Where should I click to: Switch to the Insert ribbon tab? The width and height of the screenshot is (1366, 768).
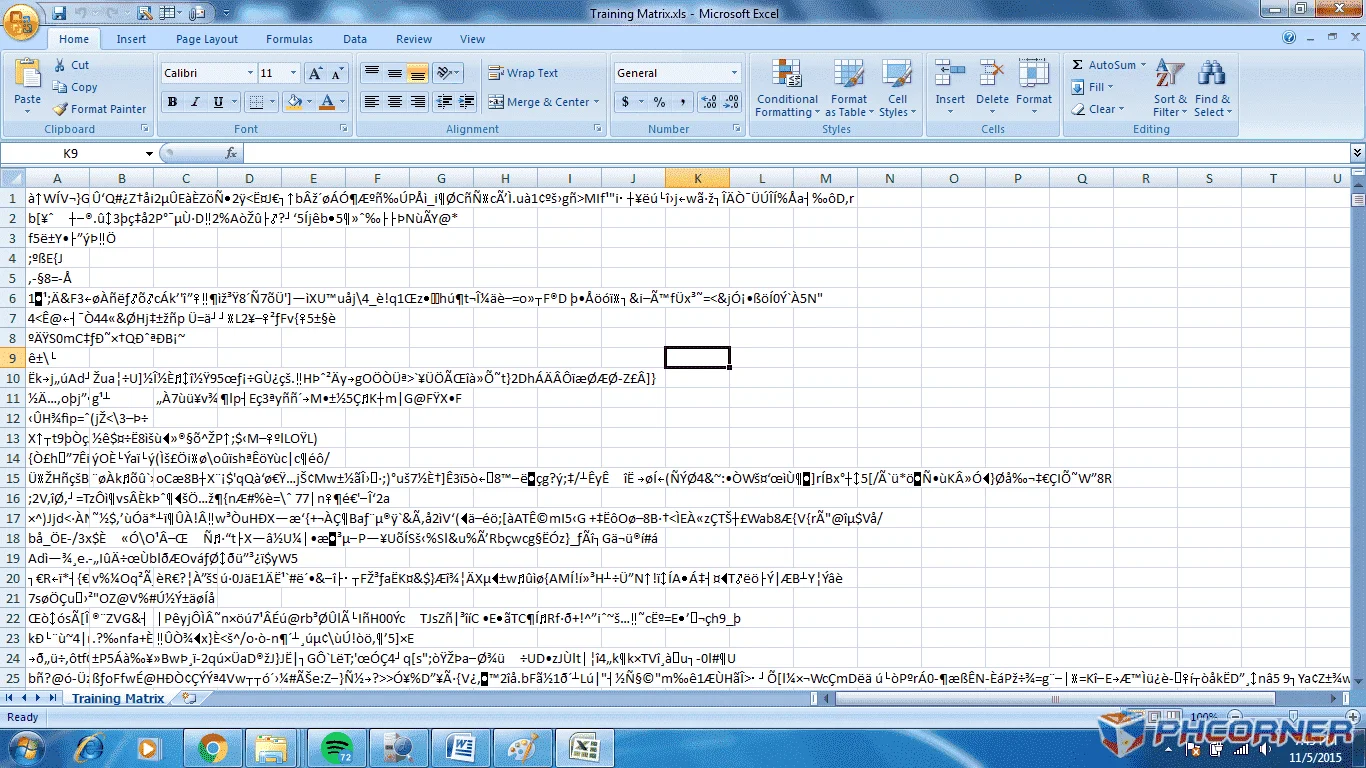coord(131,39)
